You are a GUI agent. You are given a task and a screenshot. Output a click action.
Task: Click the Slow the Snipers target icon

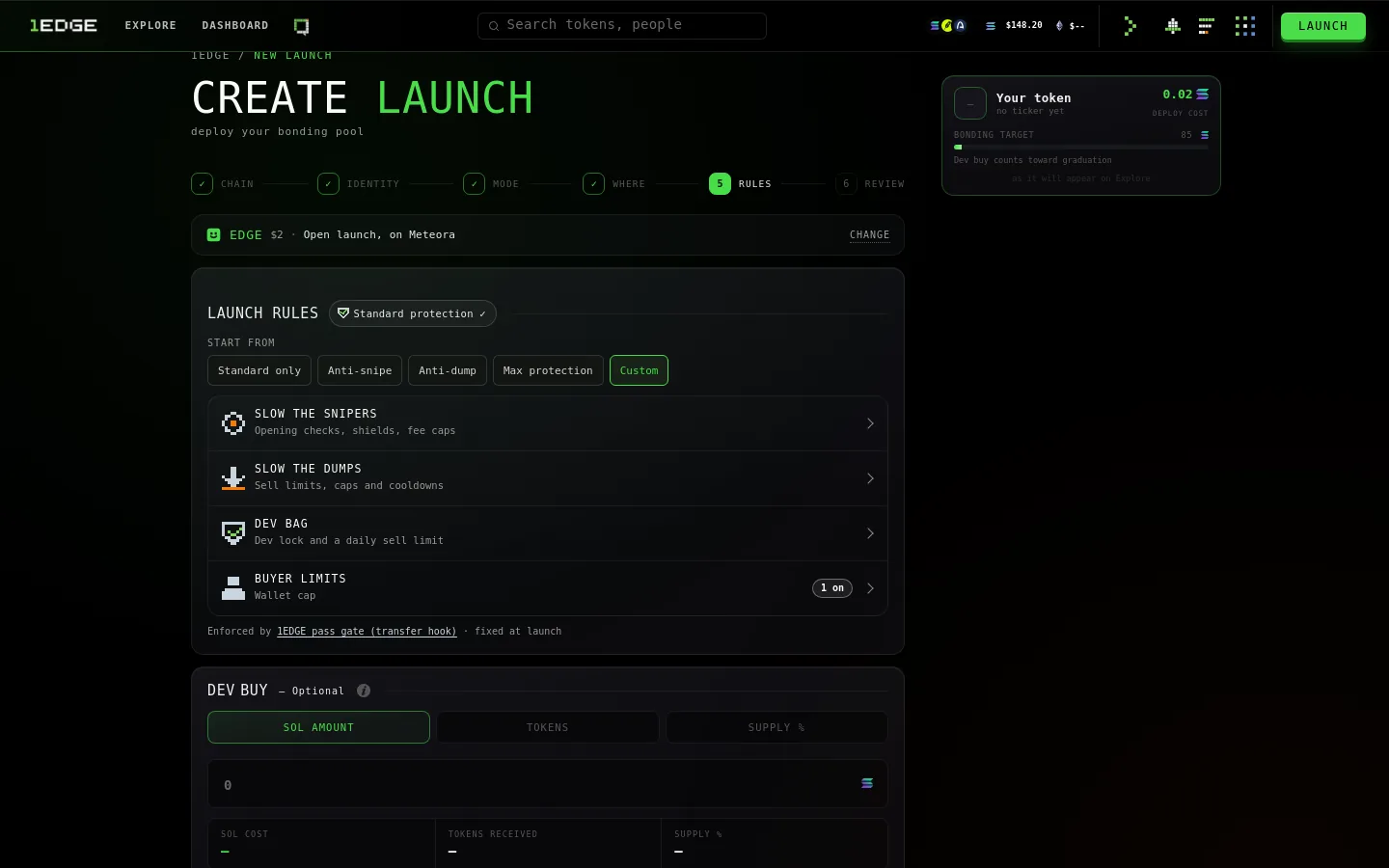pyautogui.click(x=233, y=423)
